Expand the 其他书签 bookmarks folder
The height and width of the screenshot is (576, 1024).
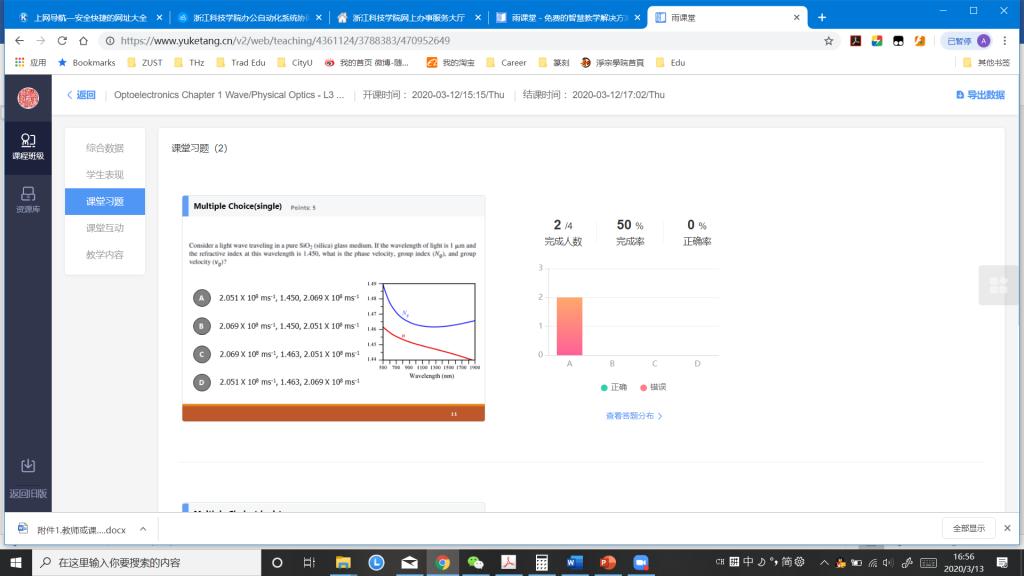click(x=986, y=62)
